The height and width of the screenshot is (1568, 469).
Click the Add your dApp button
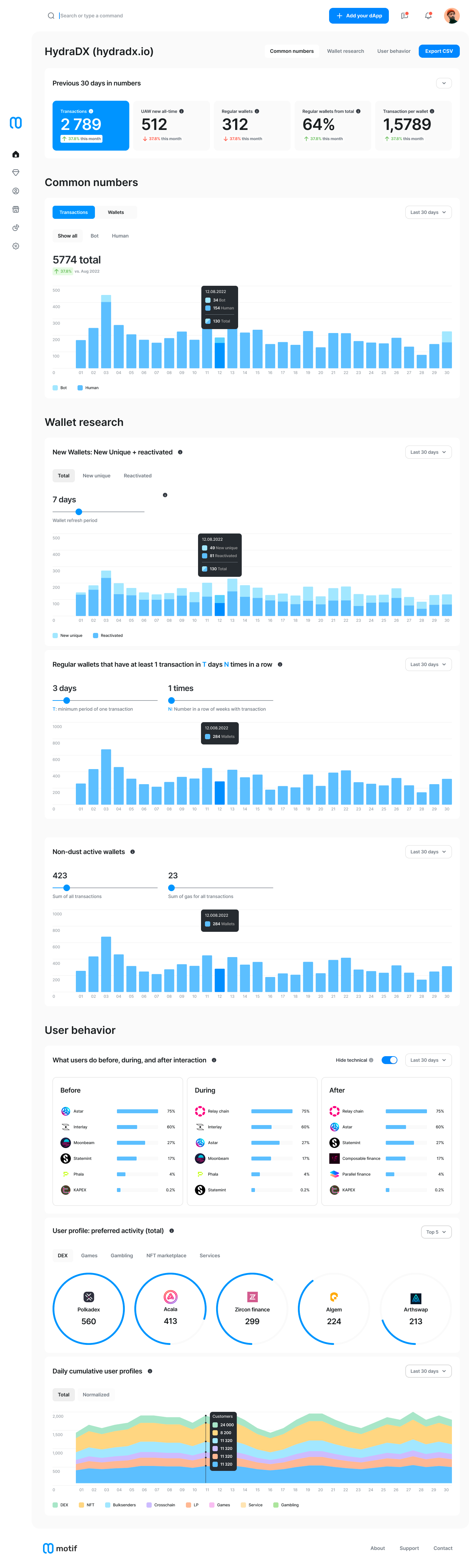tap(359, 16)
